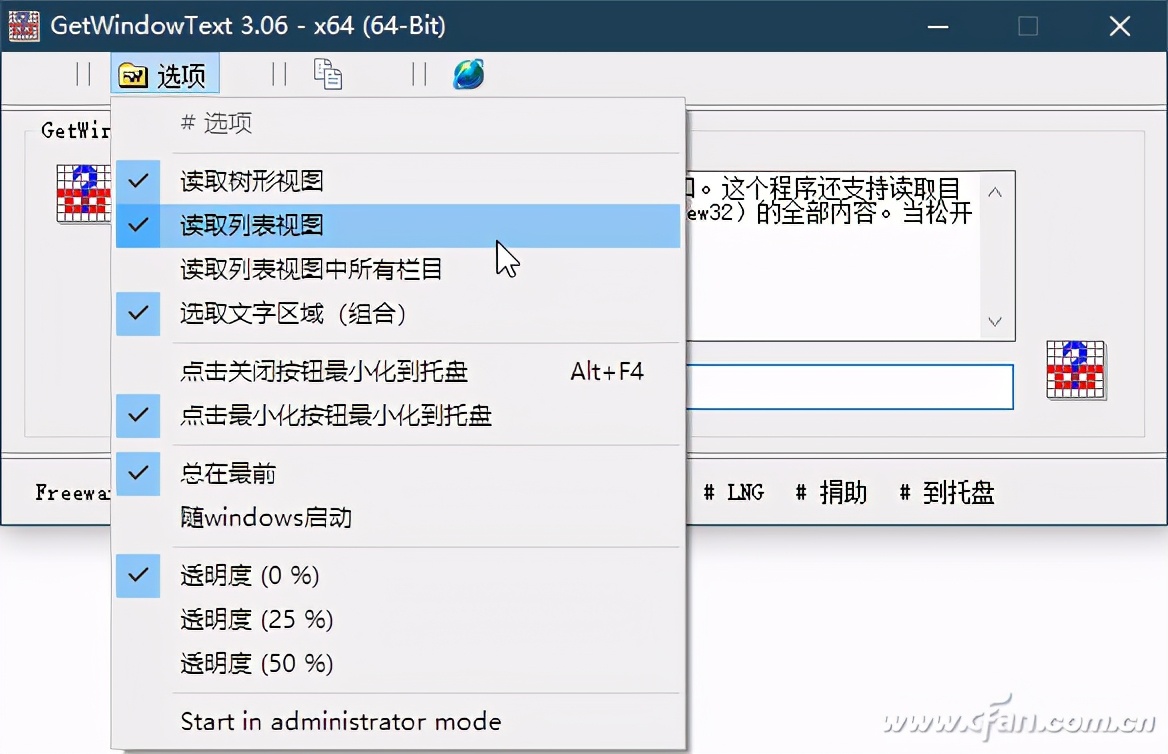
Task: Click the copy documents toolbar icon
Action: [328, 74]
